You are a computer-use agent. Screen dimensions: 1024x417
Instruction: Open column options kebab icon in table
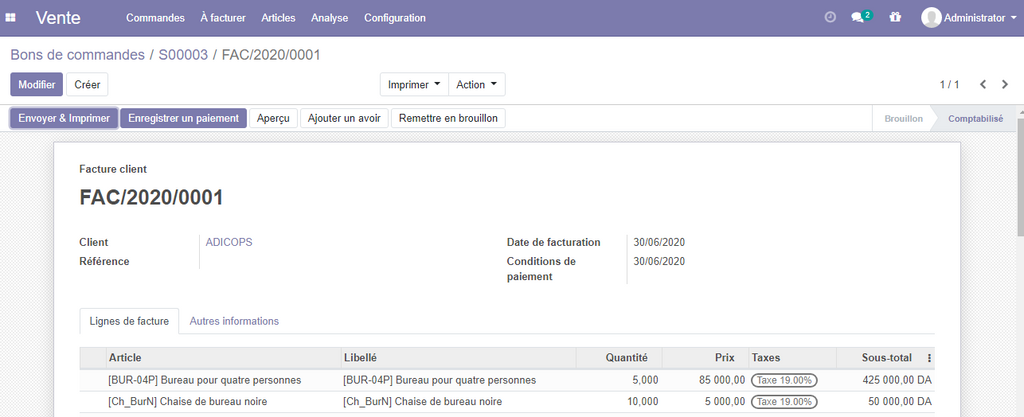tap(929, 358)
